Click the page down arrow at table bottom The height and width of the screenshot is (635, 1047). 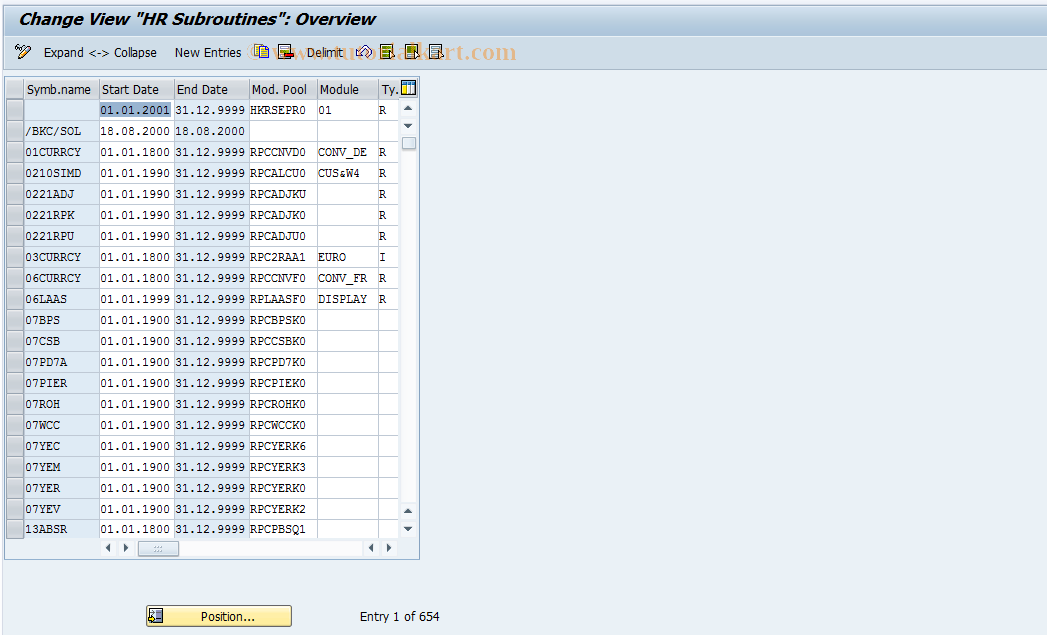pos(408,528)
